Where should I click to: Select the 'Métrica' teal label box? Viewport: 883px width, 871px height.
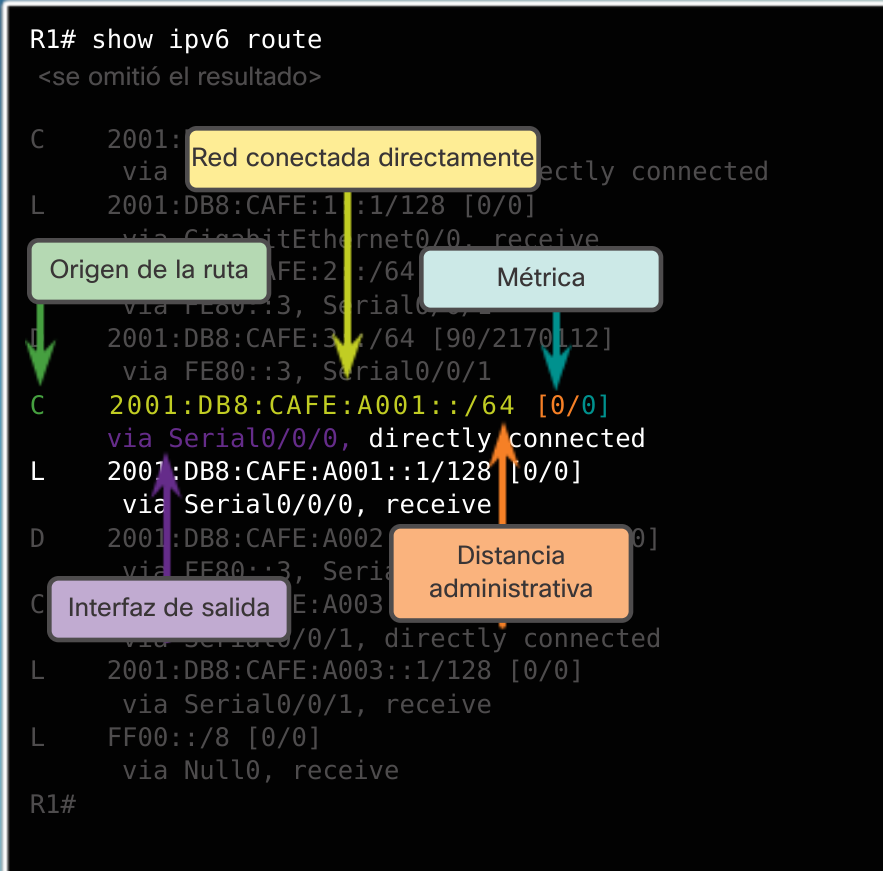541,278
